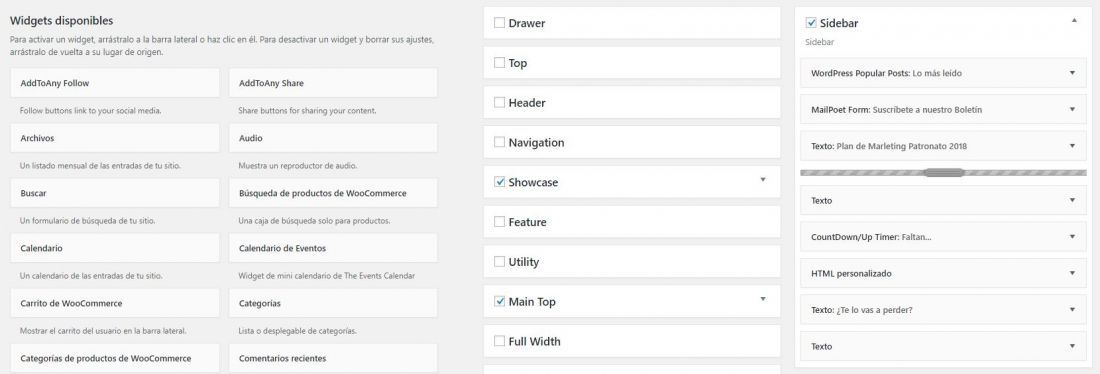This screenshot has width=1100, height=374.
Task: Expand HTML personalizado widget arrow
Action: click(x=1072, y=274)
